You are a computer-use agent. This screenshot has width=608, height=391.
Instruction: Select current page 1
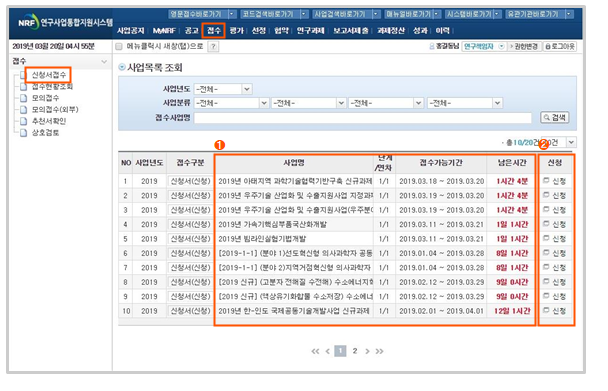[340, 351]
